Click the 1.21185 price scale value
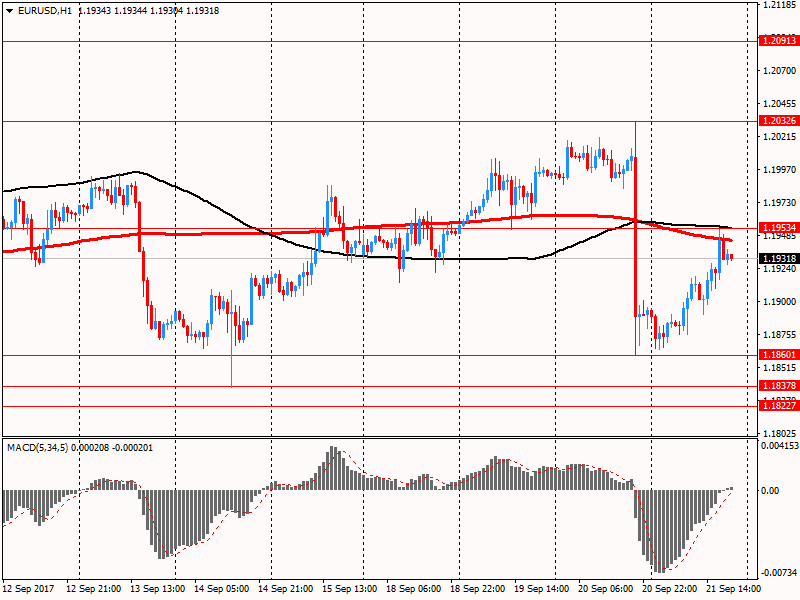 (x=780, y=5)
